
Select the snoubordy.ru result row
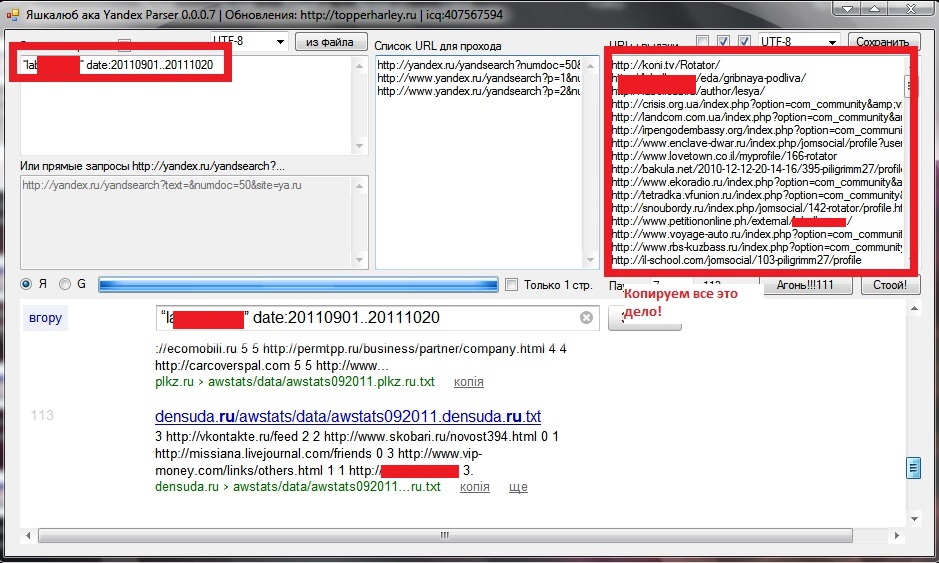[757, 208]
